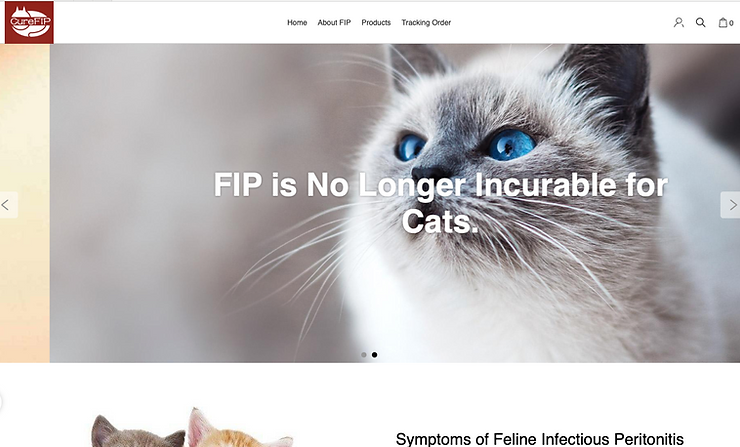Open the shopping bag cart
Image resolution: width=740 pixels, height=447 pixels.
723,22
